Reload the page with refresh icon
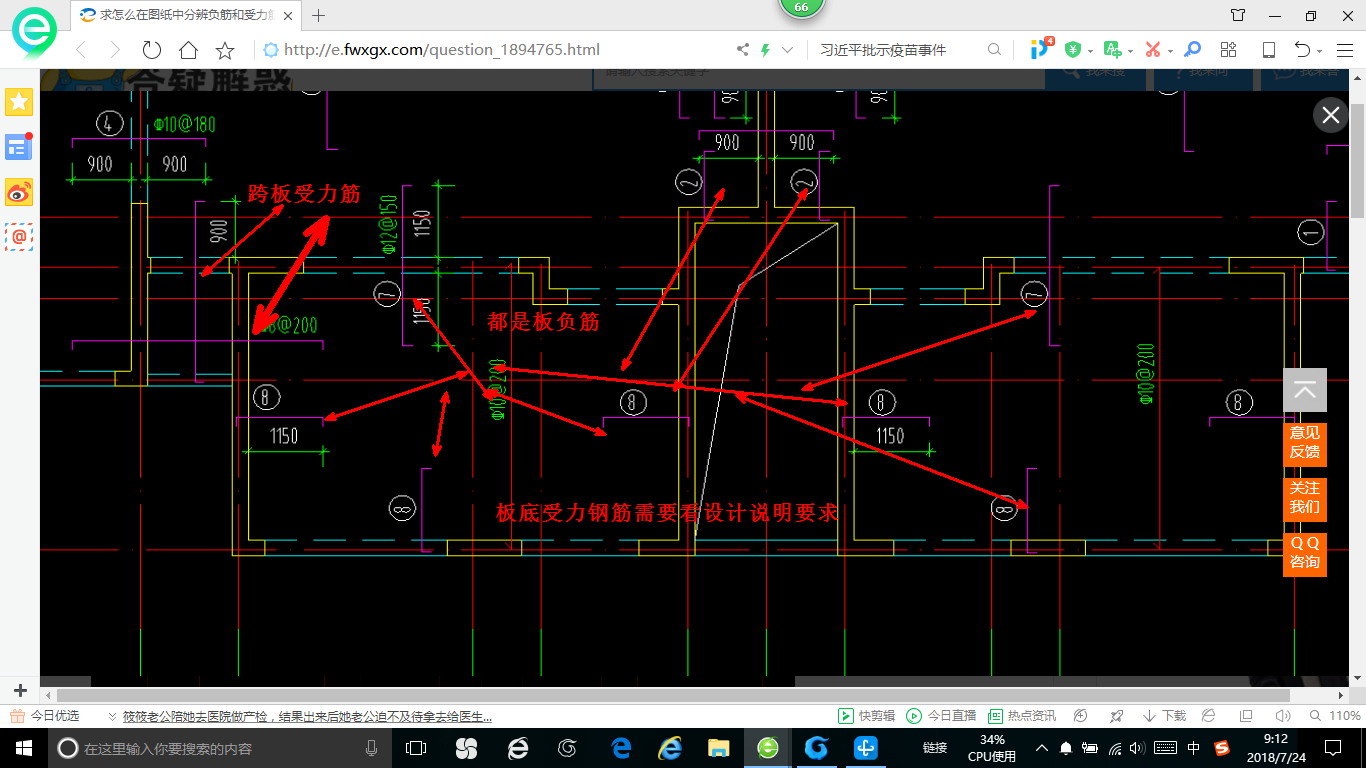 151,50
